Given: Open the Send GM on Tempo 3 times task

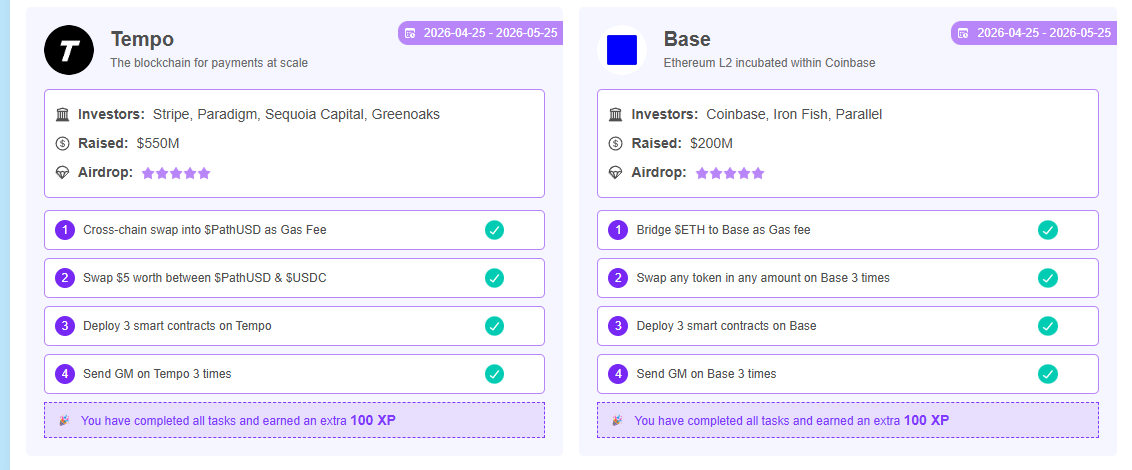Looking at the screenshot, I should click(x=295, y=374).
